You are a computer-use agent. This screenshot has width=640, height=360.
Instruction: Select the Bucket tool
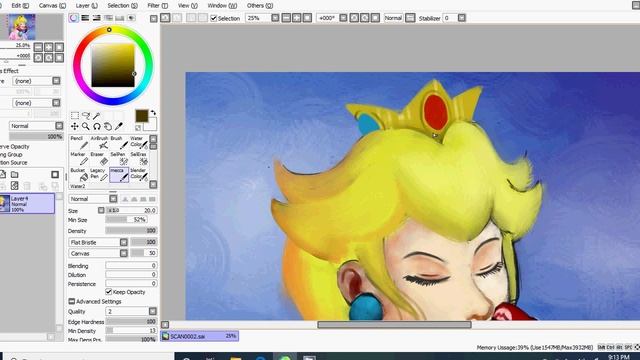click(79, 175)
